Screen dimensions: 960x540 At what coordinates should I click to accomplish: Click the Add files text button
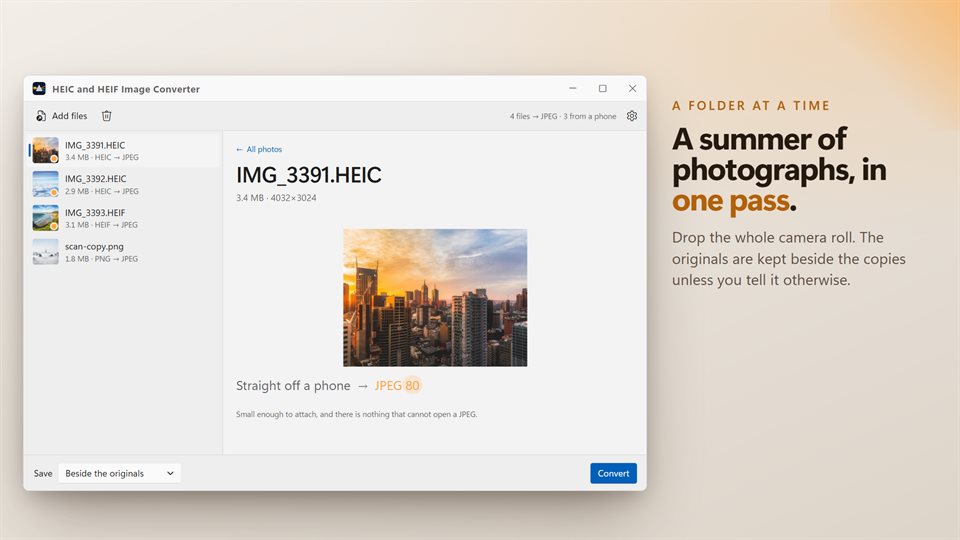point(69,116)
